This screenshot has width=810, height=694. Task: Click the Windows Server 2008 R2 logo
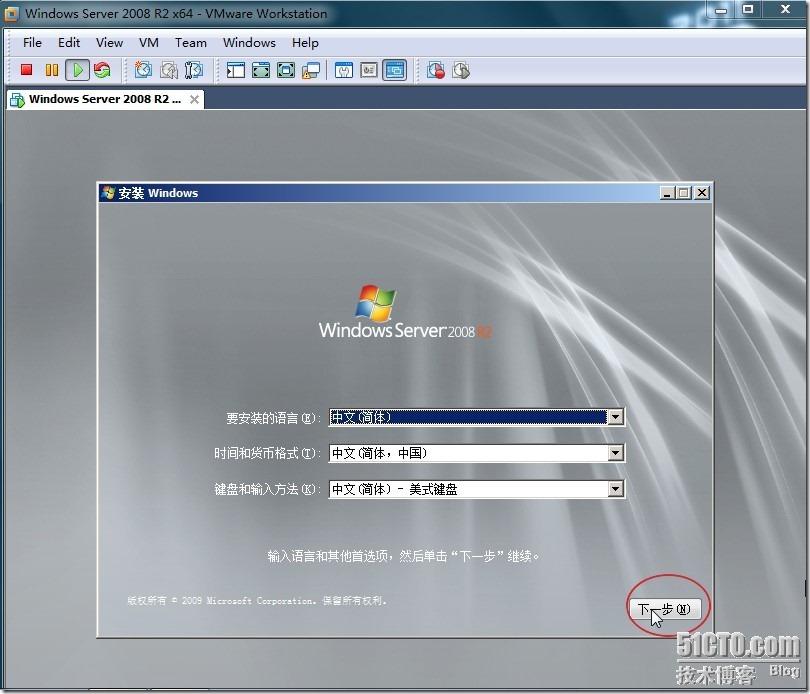click(x=406, y=312)
